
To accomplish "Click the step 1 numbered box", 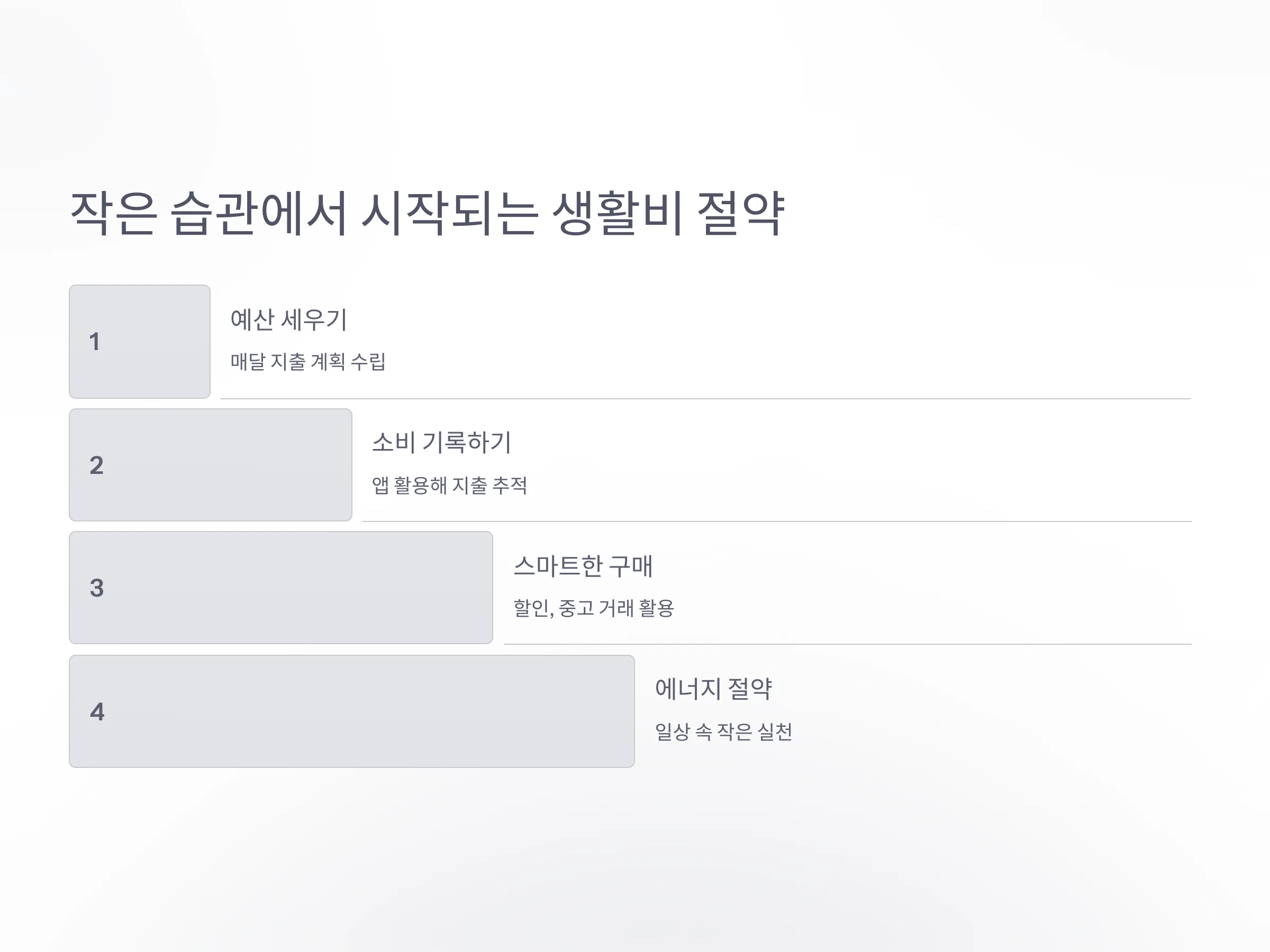I will coord(140,342).
